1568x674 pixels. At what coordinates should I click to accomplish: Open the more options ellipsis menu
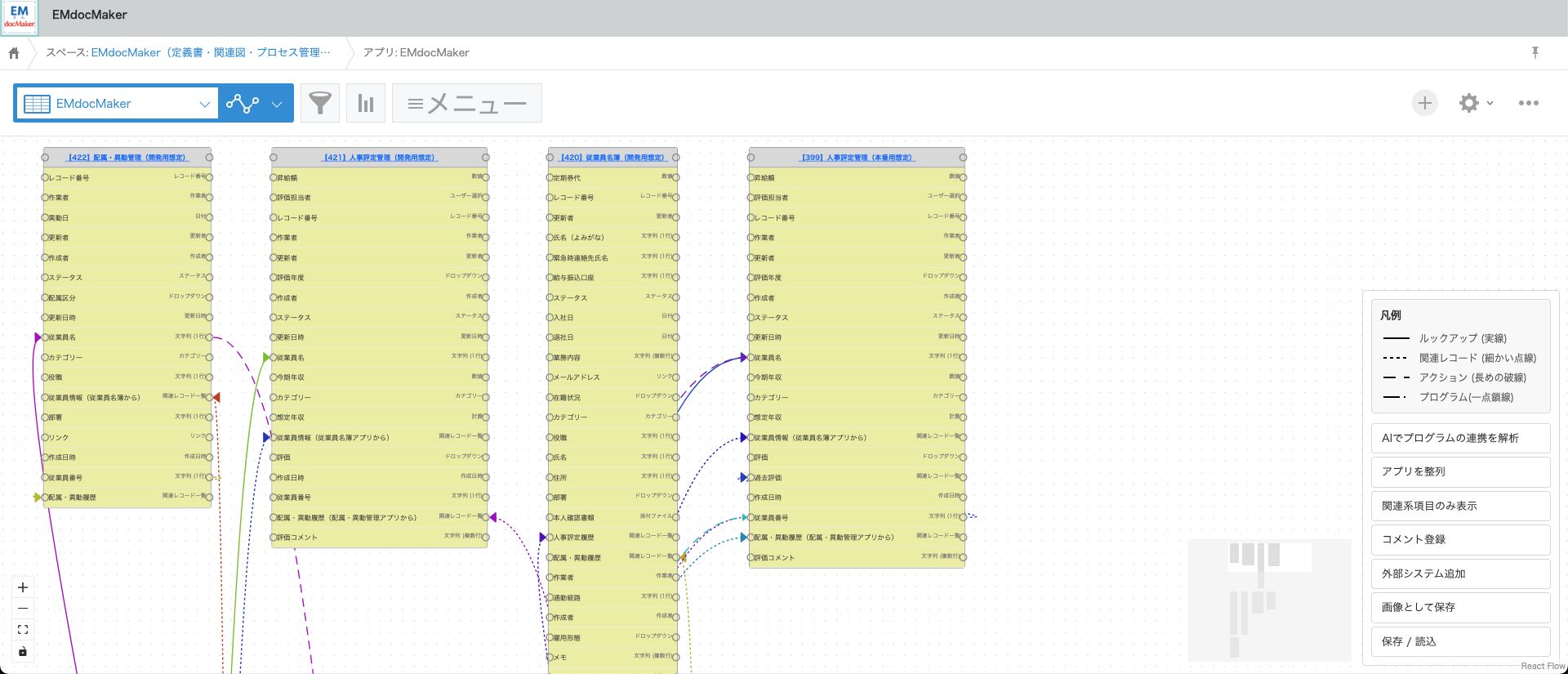1528,103
